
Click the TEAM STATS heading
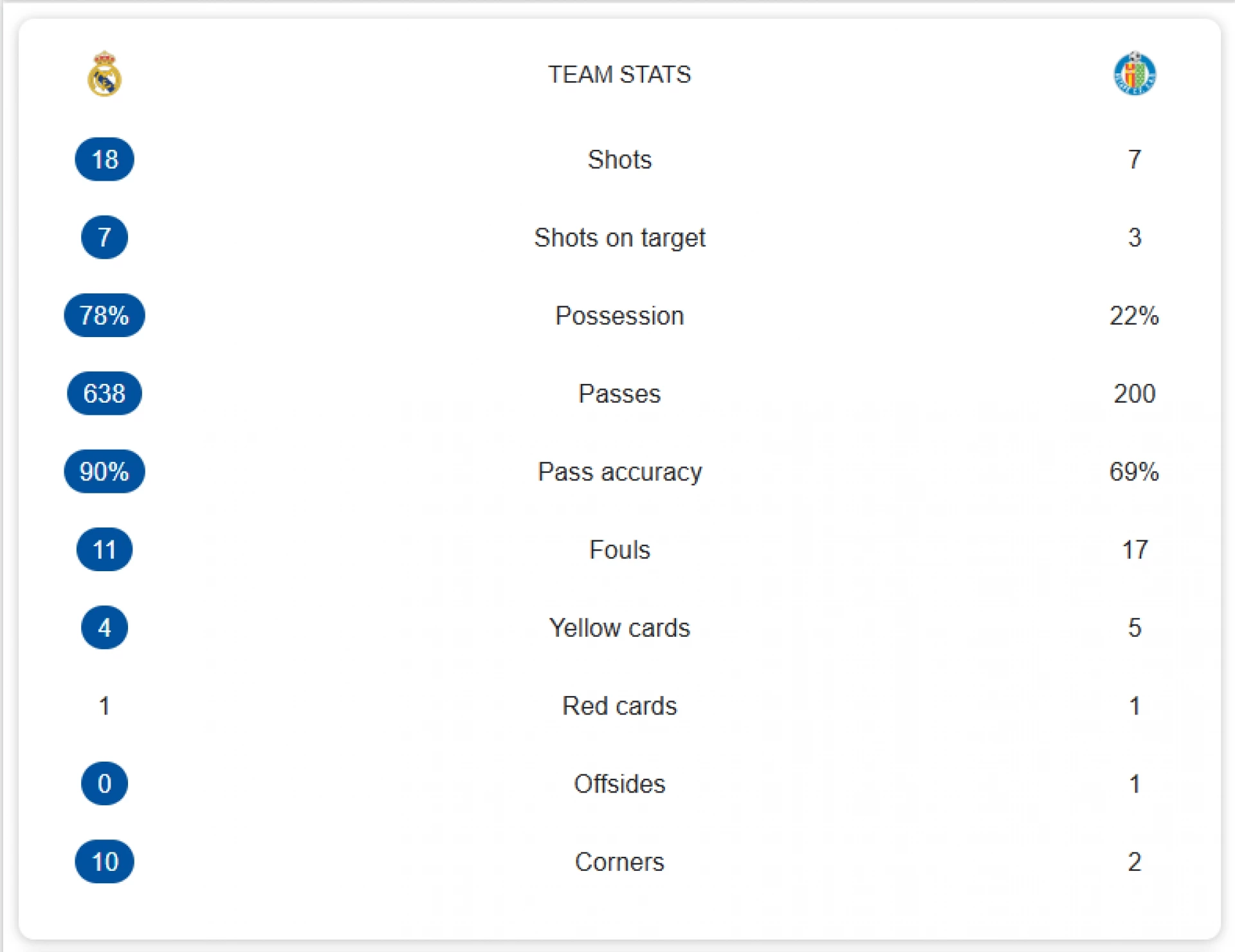click(x=619, y=75)
